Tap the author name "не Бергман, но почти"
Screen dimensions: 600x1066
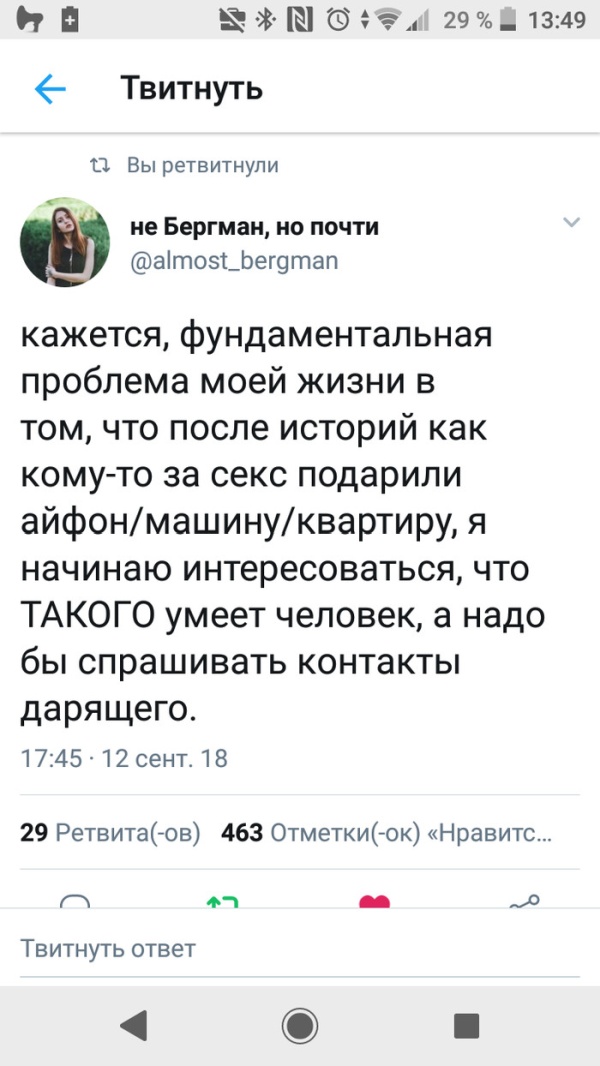pyautogui.click(x=255, y=228)
